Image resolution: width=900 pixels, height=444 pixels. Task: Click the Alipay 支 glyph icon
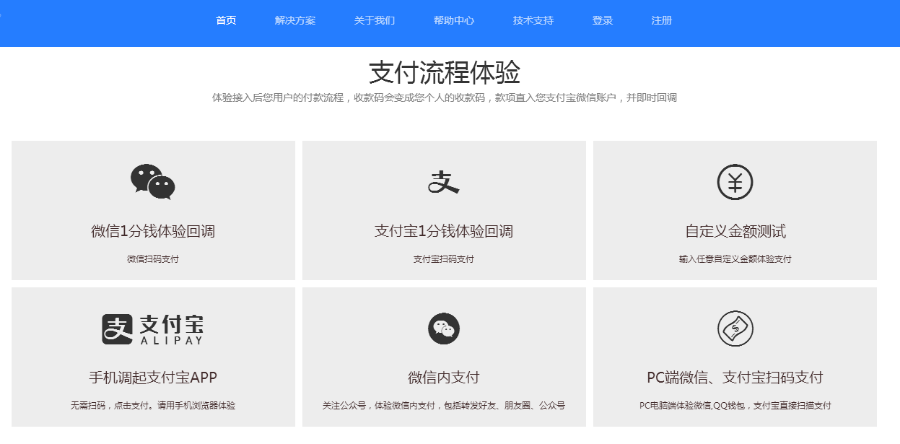(444, 182)
